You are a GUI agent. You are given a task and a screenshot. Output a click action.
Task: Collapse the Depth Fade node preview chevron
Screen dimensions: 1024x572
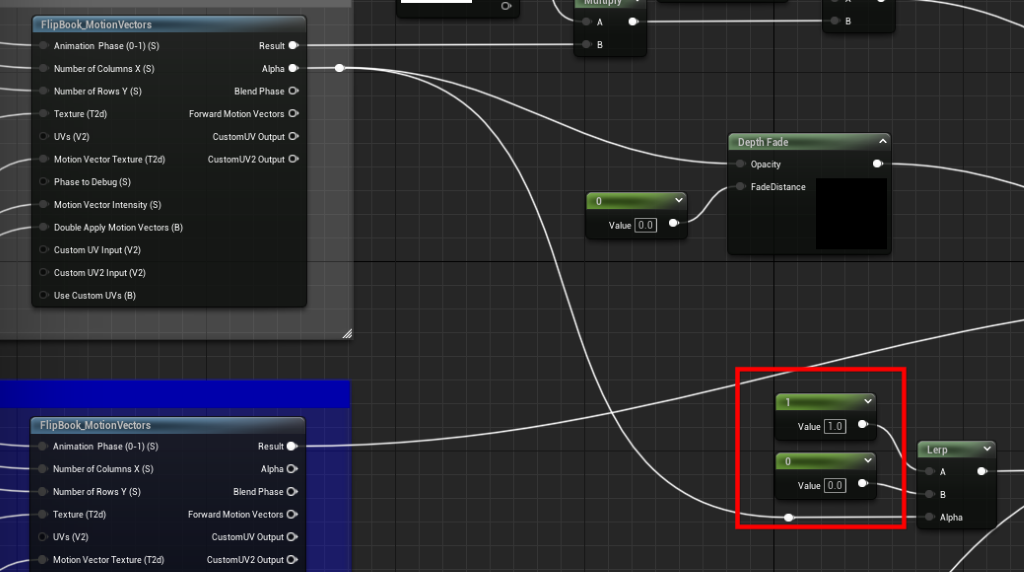pos(882,141)
